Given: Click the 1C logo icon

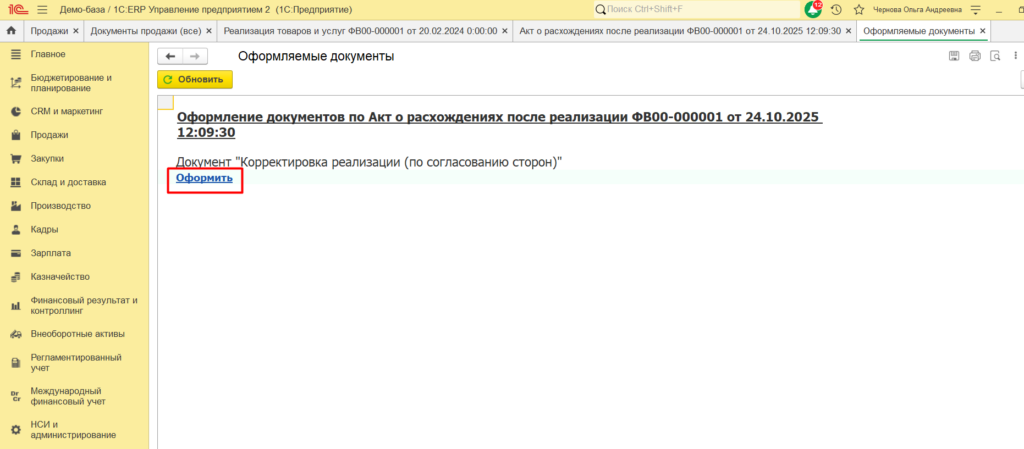Looking at the screenshot, I should coord(17,10).
